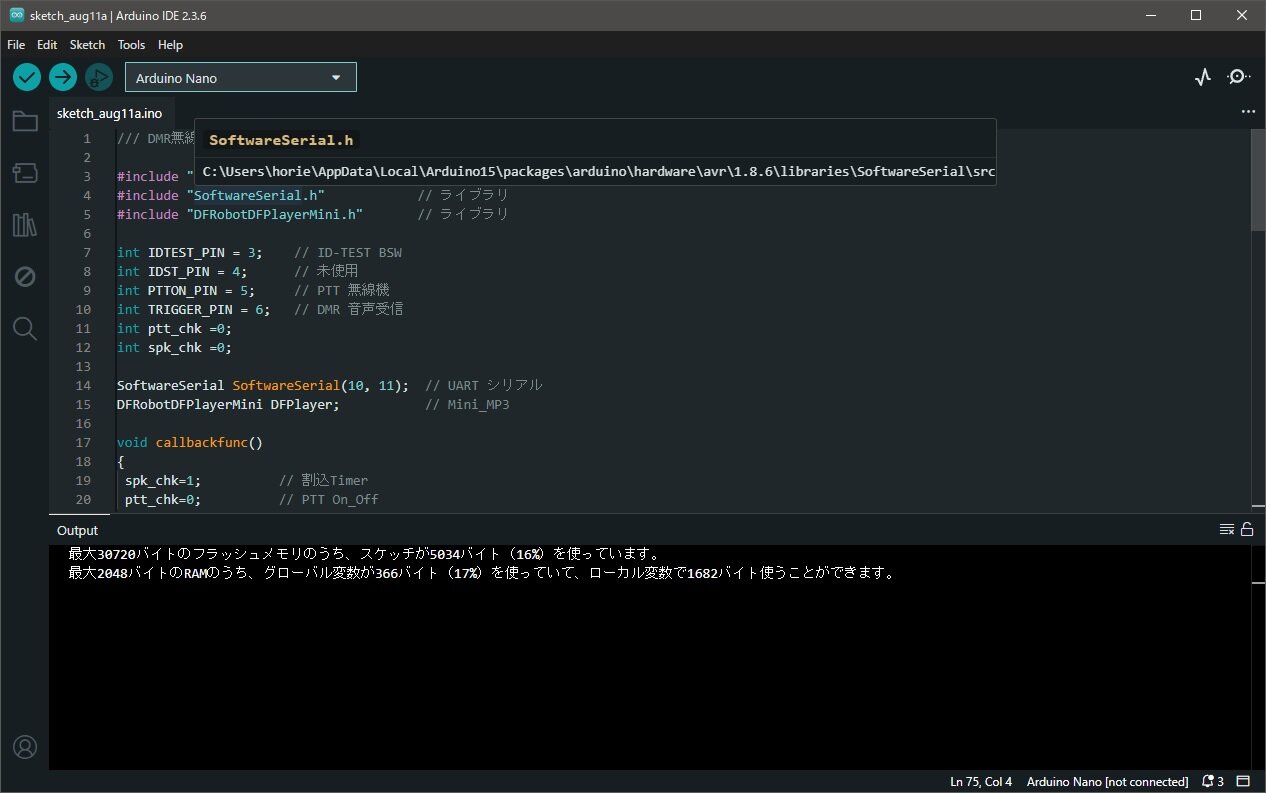Open the Library Manager sidebar icon

(x=25, y=225)
